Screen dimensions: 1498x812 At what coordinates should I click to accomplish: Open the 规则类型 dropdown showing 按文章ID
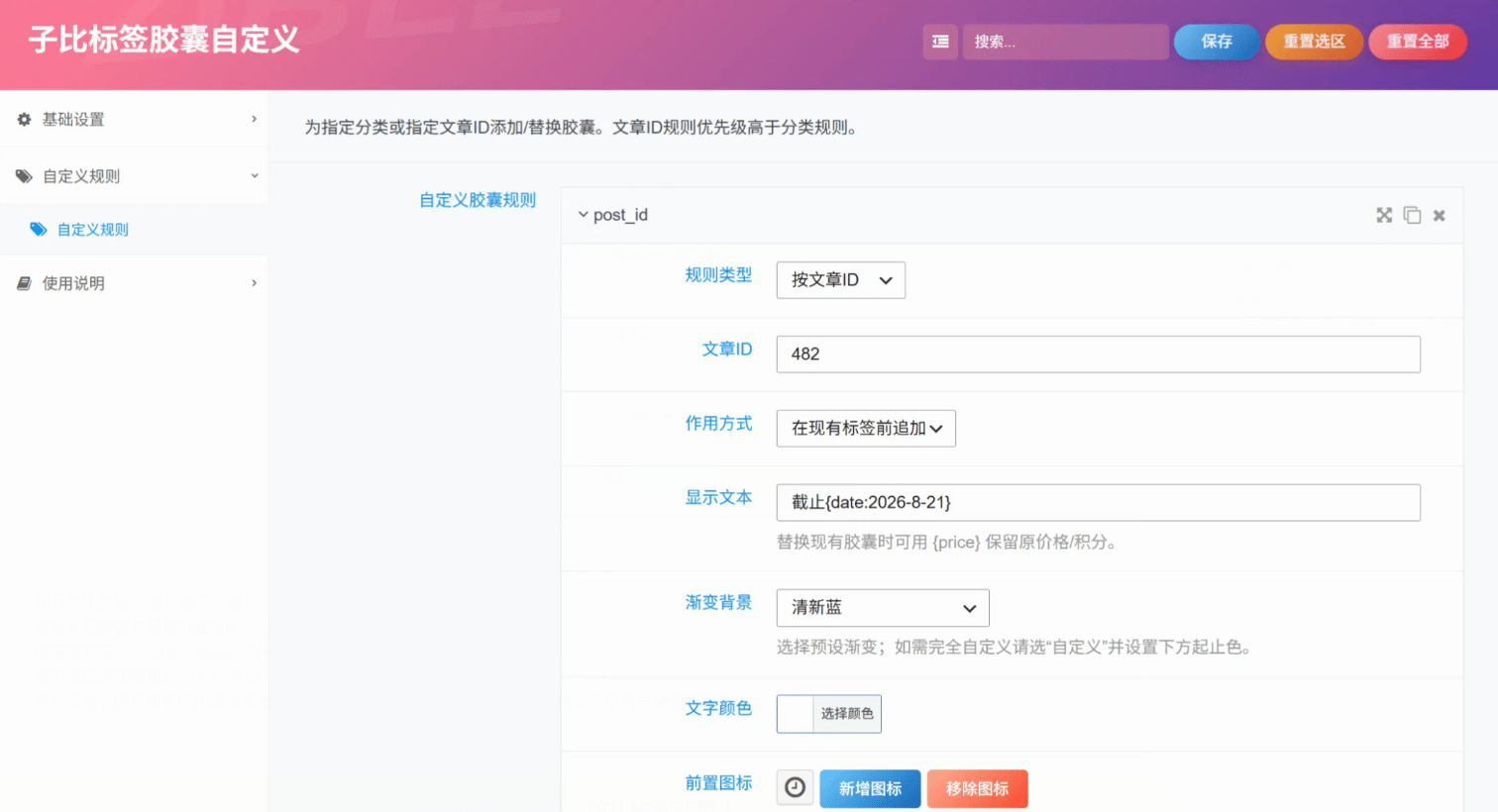(x=840, y=280)
